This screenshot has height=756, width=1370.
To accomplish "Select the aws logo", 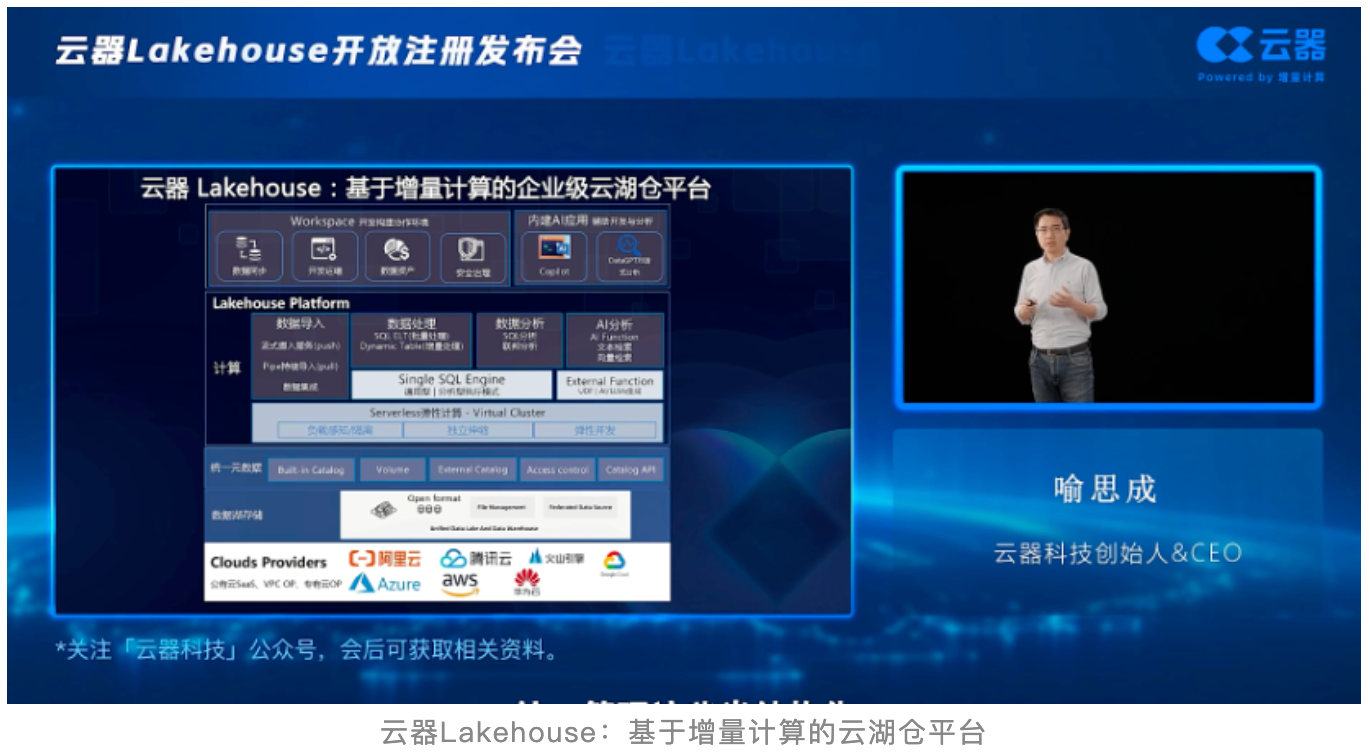I will (460, 583).
